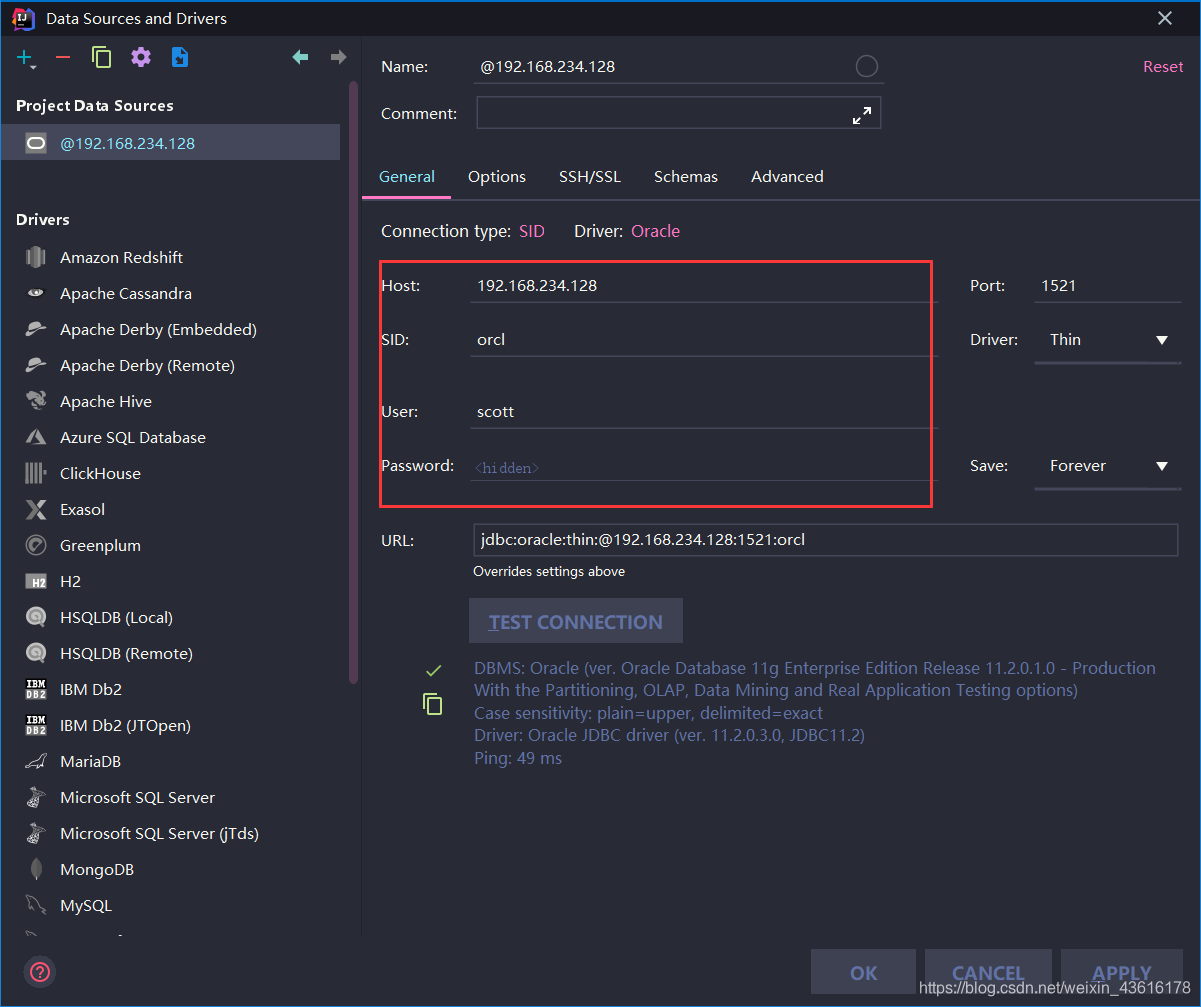Select @192.168.234.128 project data source

tap(170, 143)
